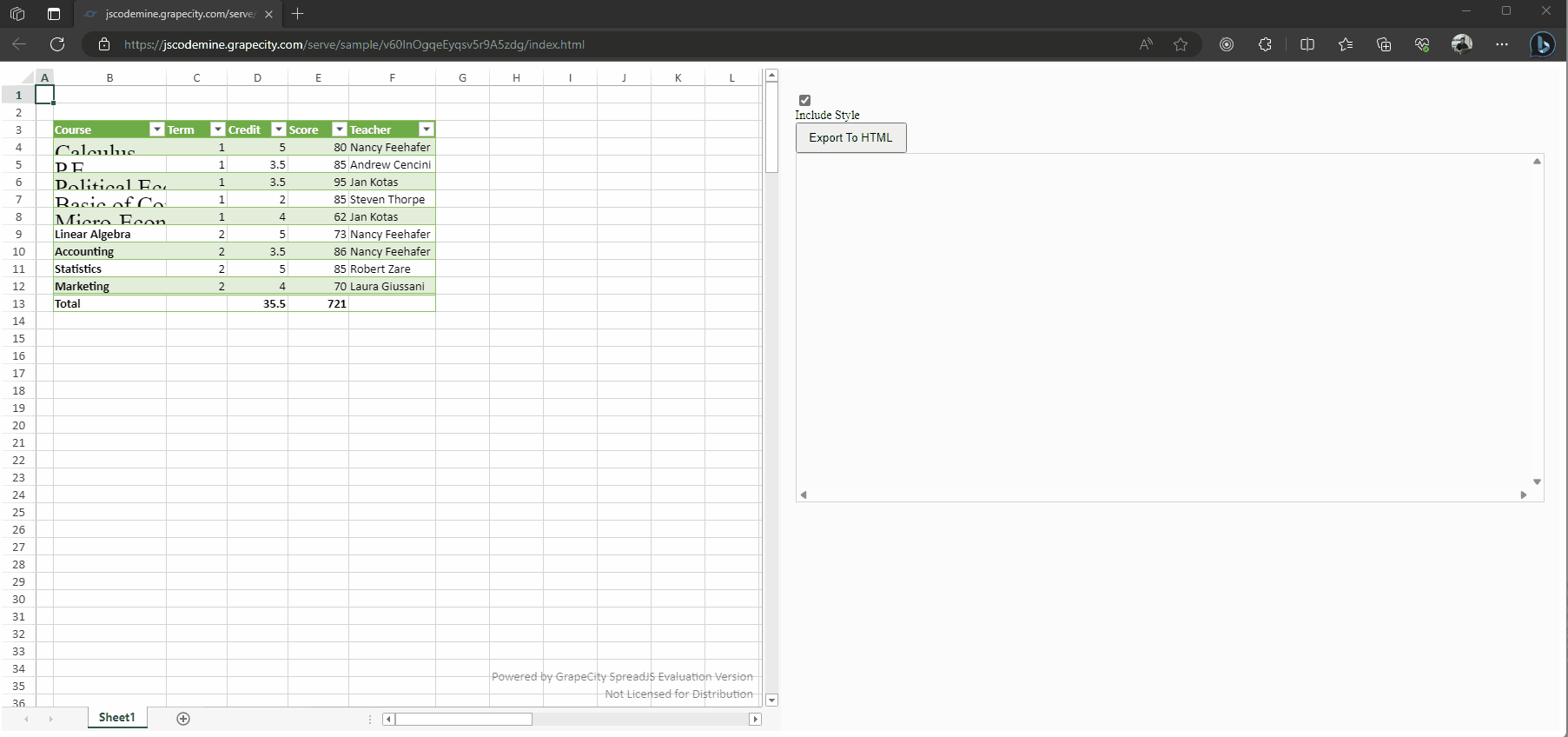Uncheck the Include Style checkbox
Image resolution: width=1568 pixels, height=737 pixels.
[804, 100]
